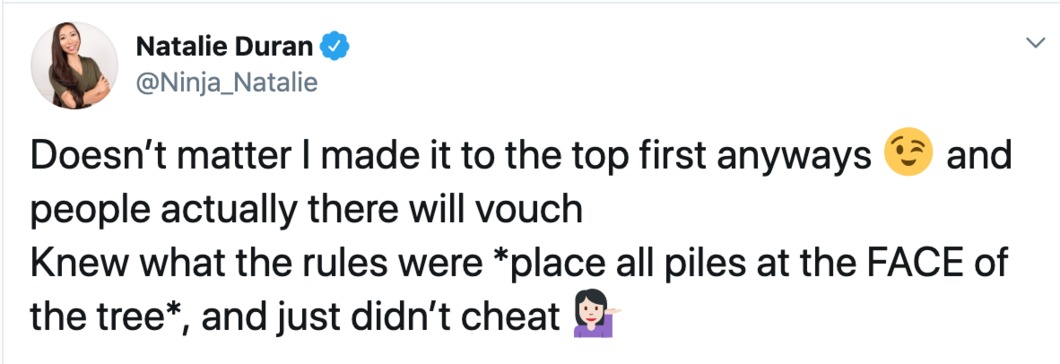
Task: Visit the @Ninja_Natalie handle link
Action: [226, 83]
